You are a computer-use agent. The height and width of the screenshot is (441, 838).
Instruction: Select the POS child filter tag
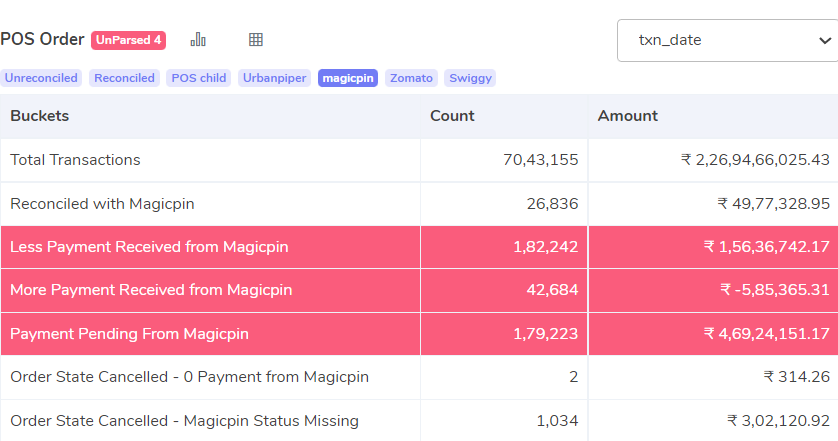(x=199, y=78)
